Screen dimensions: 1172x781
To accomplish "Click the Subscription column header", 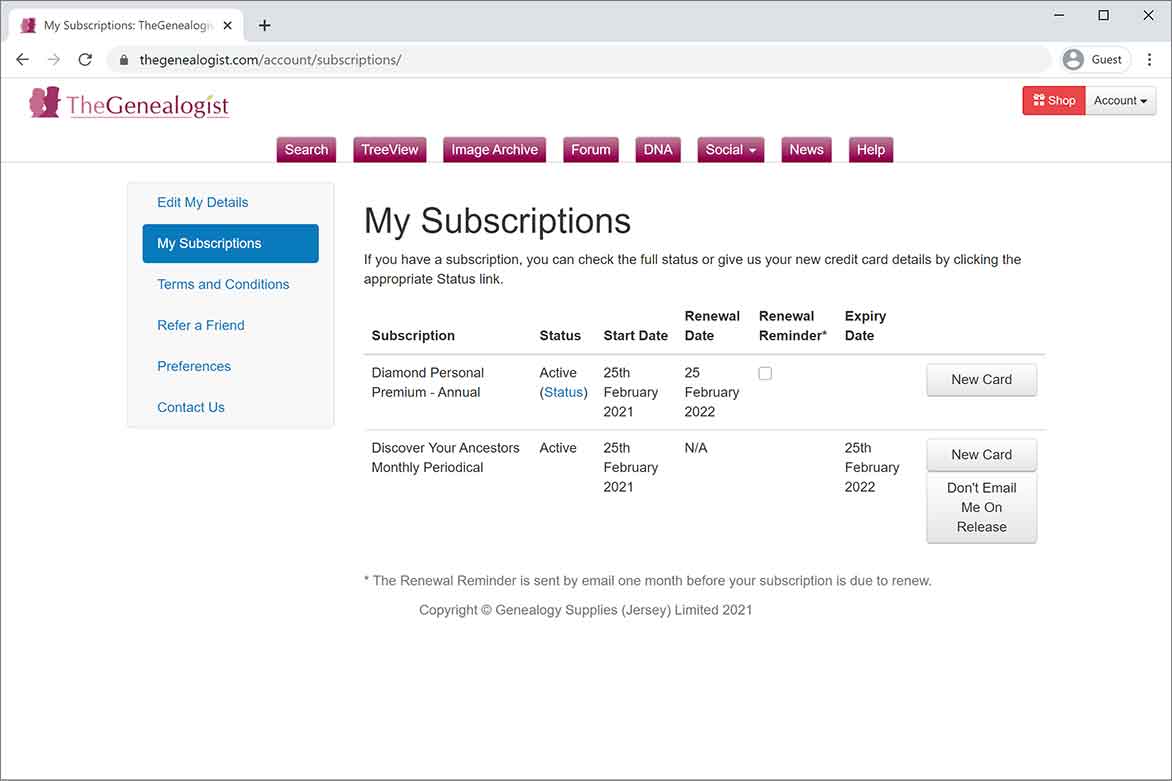I will (x=413, y=336).
